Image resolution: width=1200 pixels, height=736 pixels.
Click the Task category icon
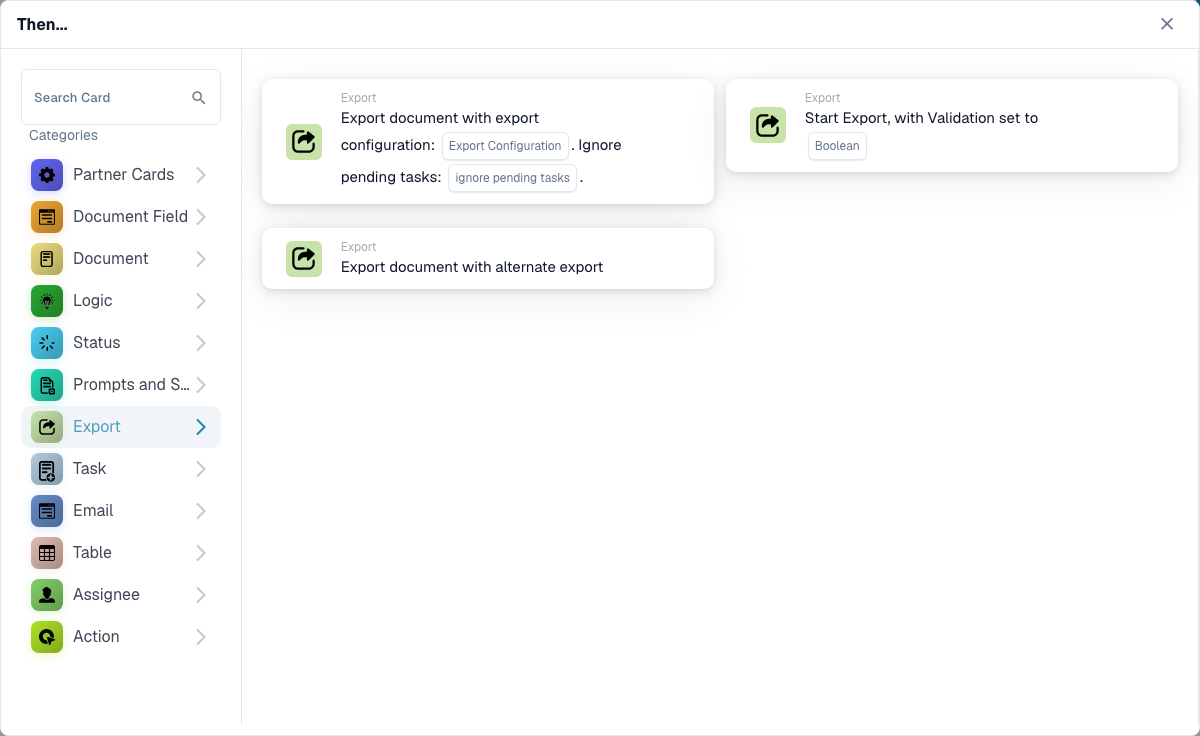tap(47, 469)
